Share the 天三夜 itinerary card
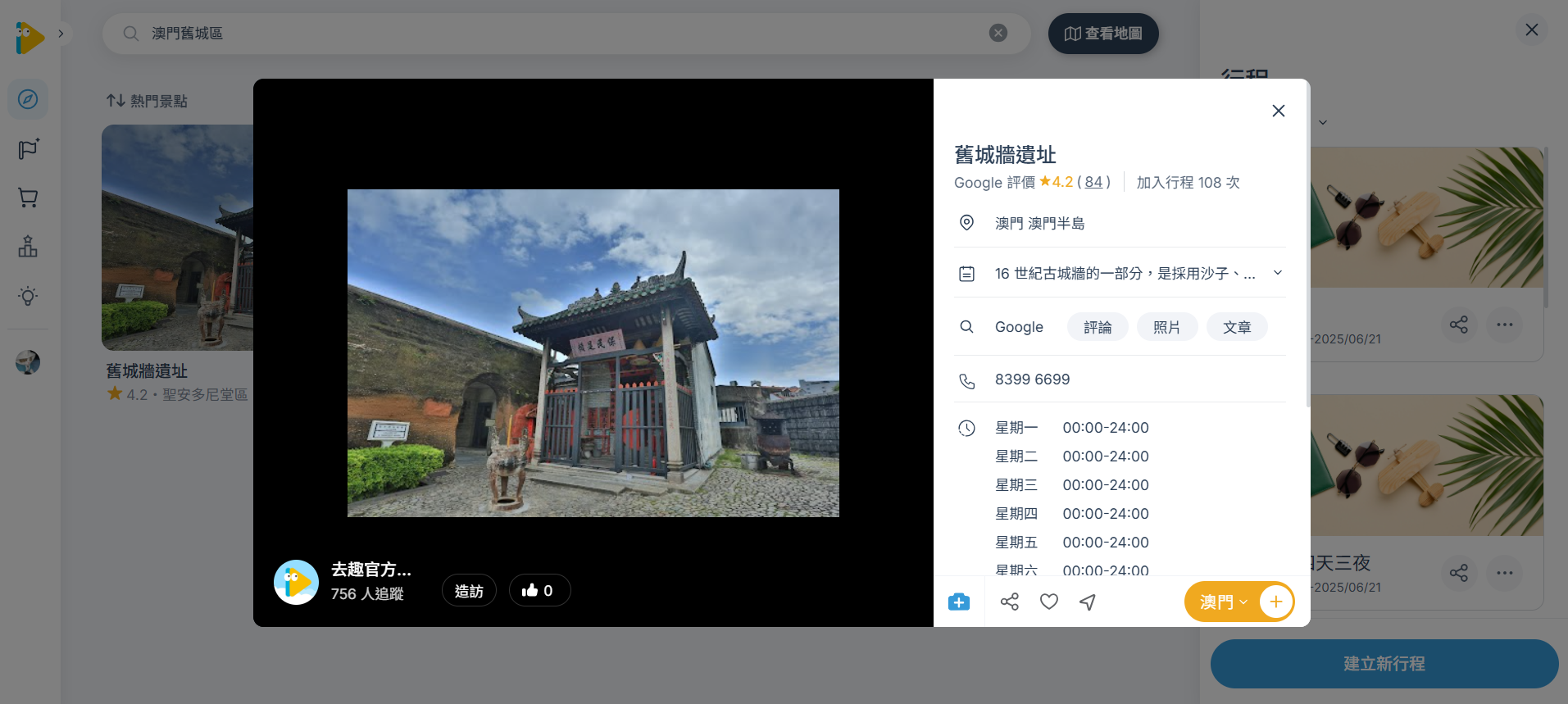The width and height of the screenshot is (1568, 704). point(1459,573)
